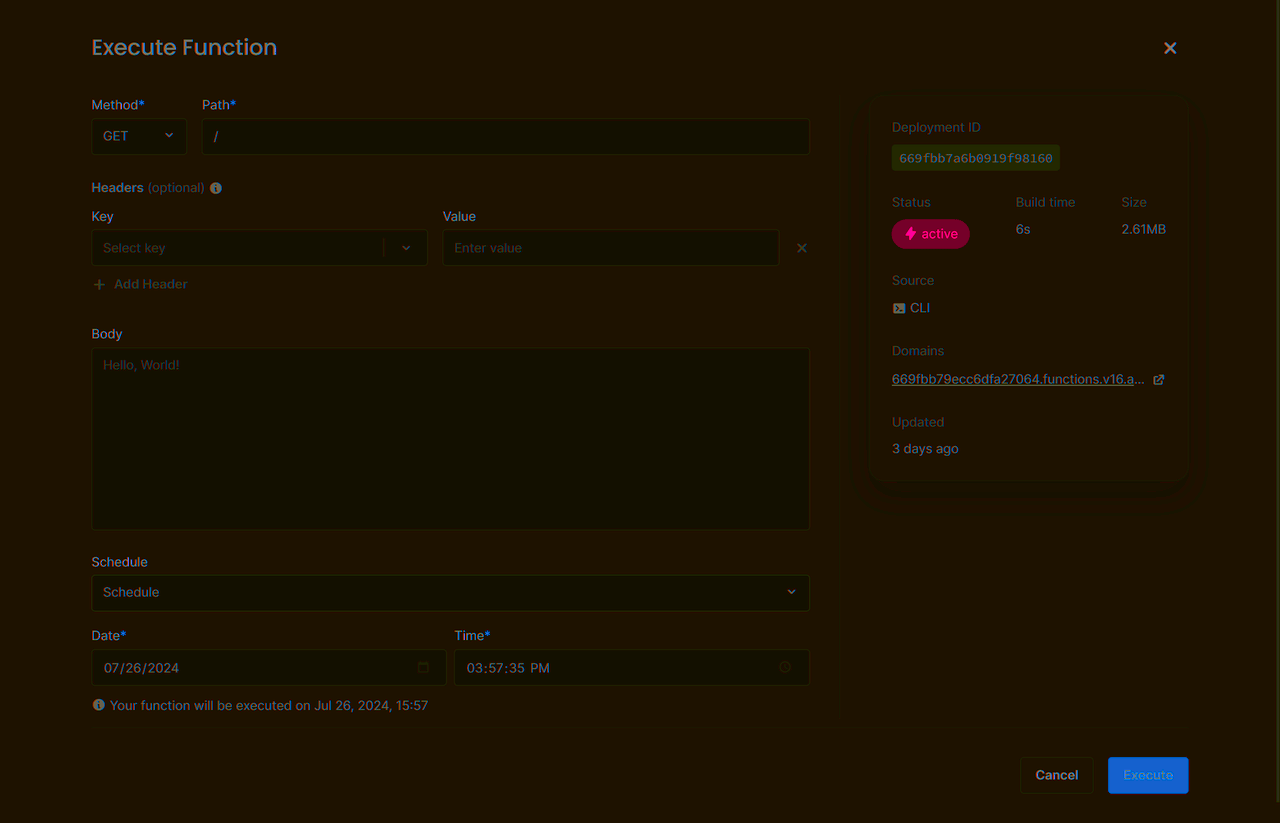Open the clock picker in the Time field
The width and height of the screenshot is (1280, 823).
click(784, 667)
